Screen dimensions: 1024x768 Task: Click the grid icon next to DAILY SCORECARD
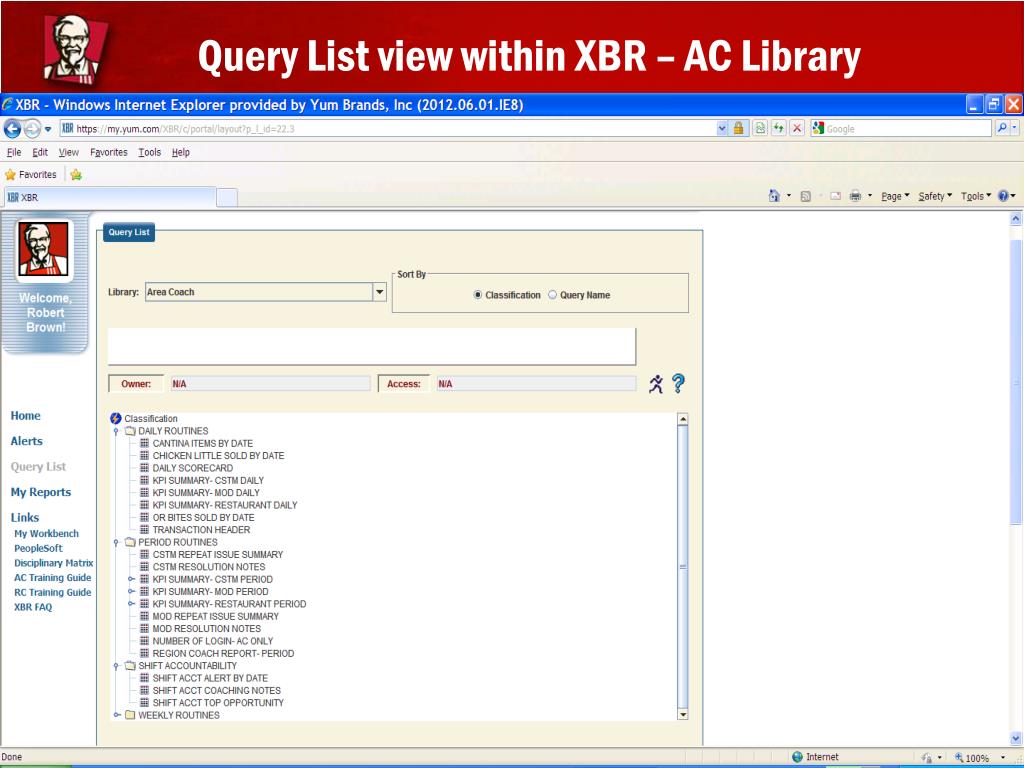coord(145,468)
